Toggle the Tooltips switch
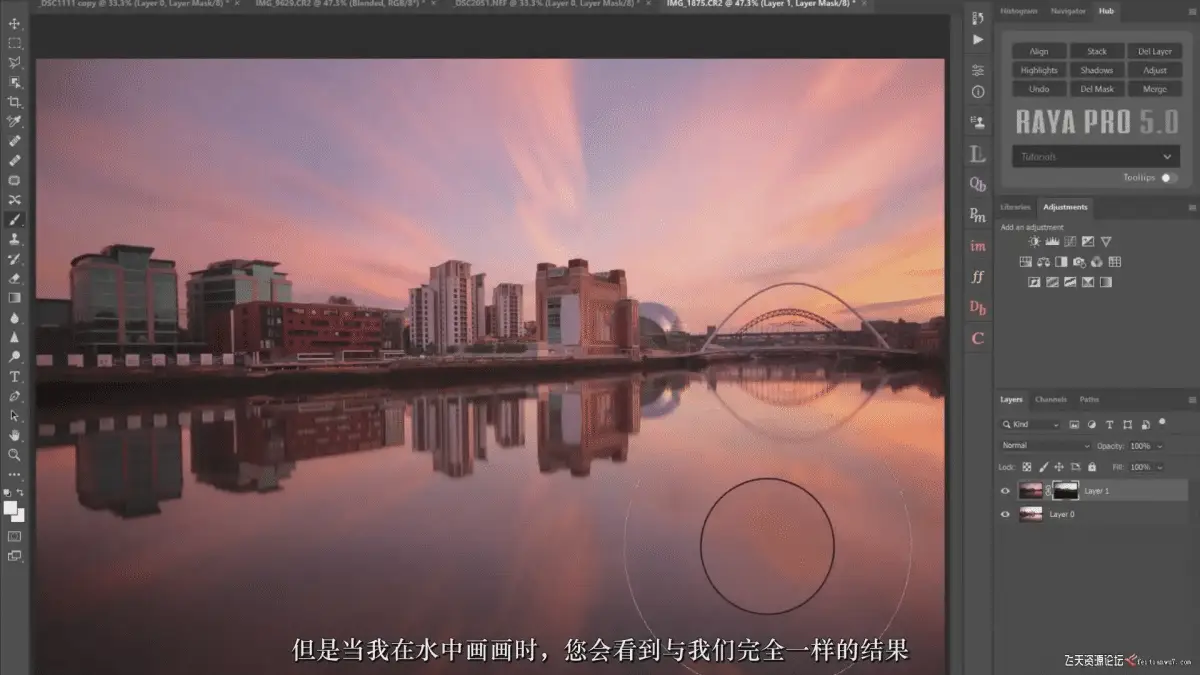 pyautogui.click(x=1168, y=178)
